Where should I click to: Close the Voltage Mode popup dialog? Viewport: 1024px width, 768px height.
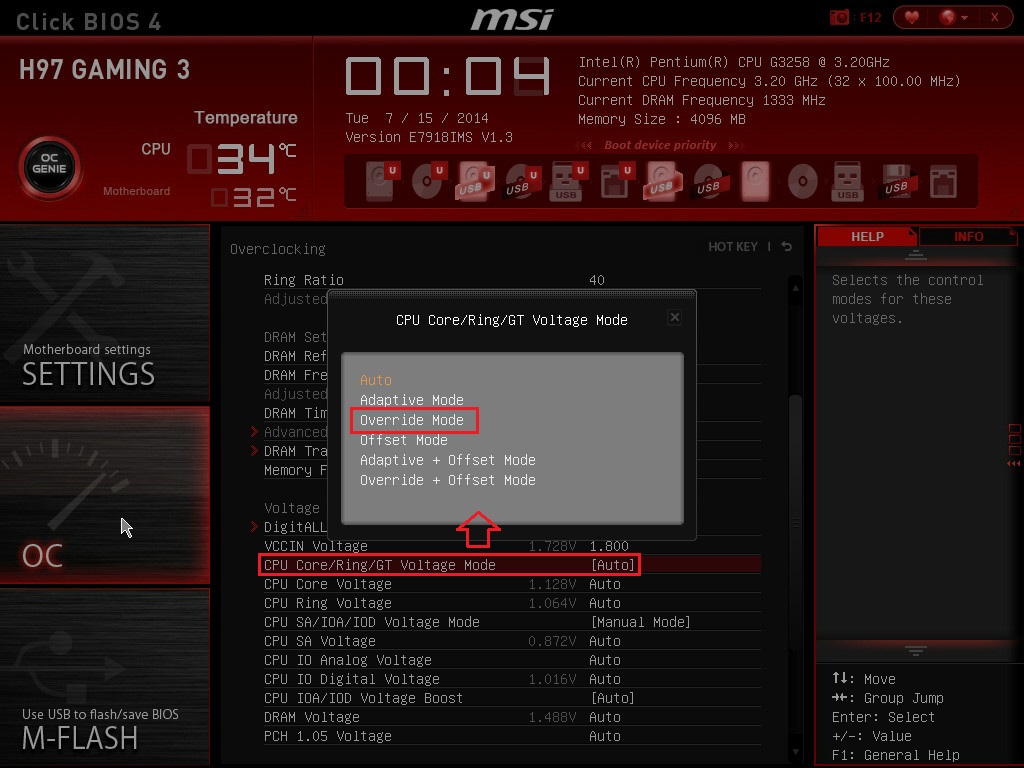point(674,317)
